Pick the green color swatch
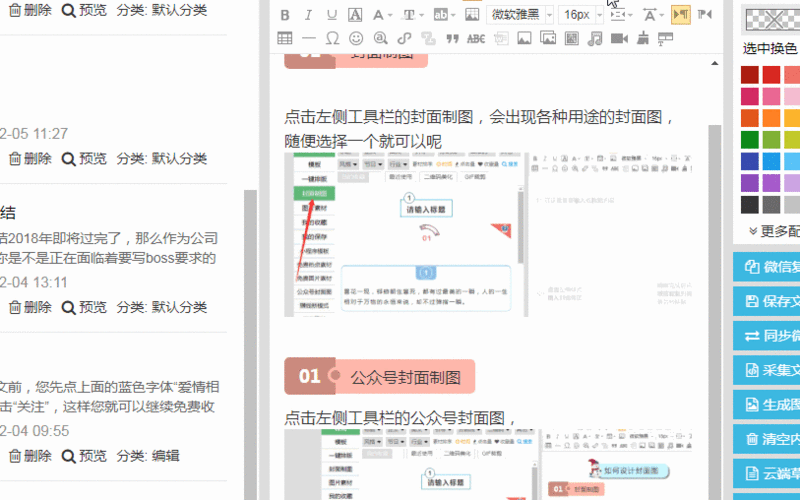Viewport: 800px width, 500px height. 749,140
